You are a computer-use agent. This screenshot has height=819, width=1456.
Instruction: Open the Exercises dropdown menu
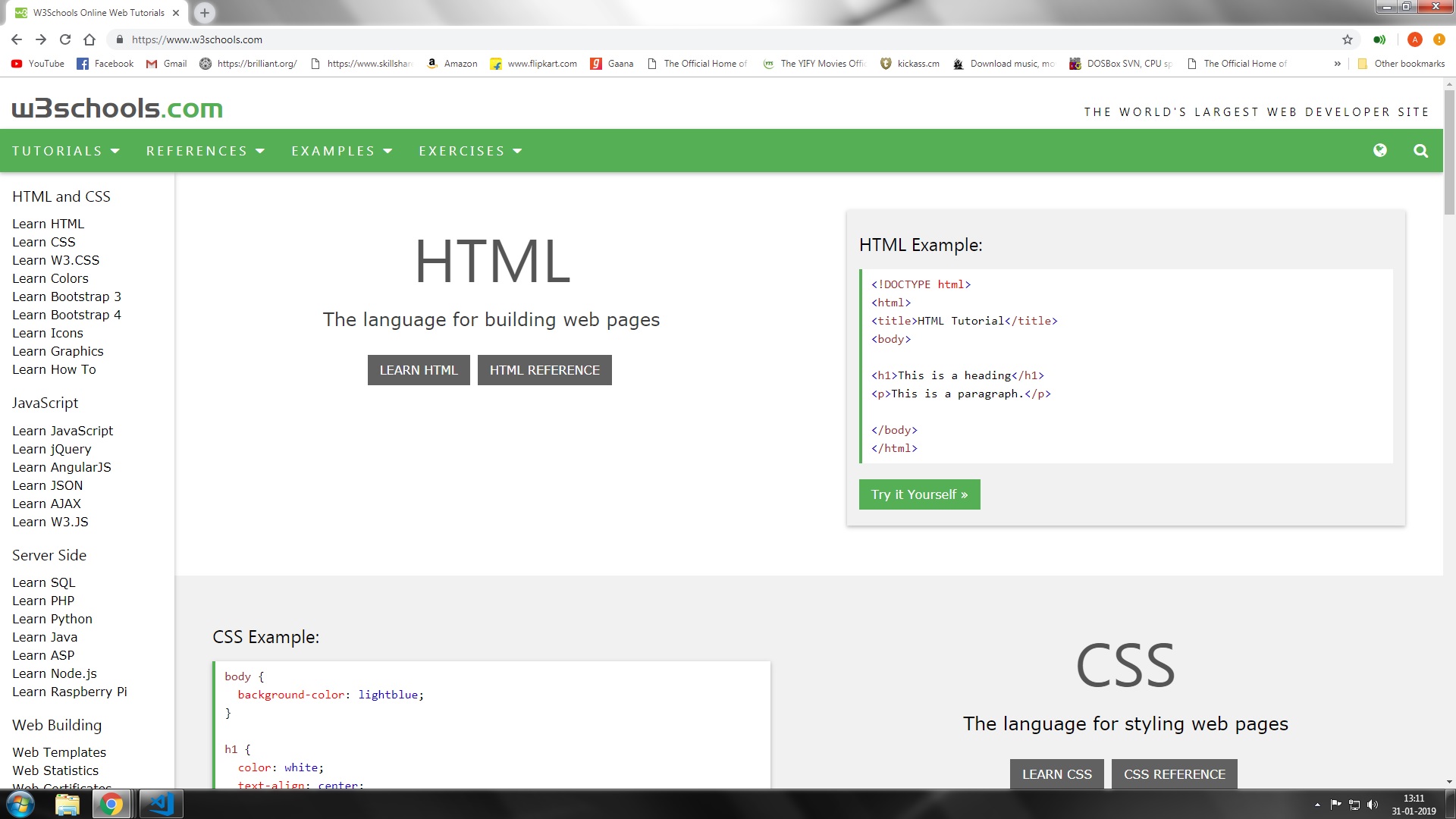tap(470, 151)
